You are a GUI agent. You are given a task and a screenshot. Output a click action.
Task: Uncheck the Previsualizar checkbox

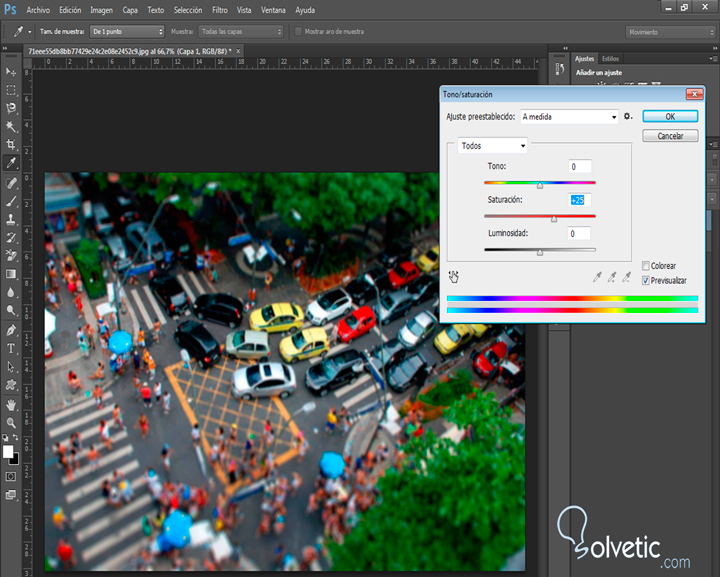click(x=646, y=280)
